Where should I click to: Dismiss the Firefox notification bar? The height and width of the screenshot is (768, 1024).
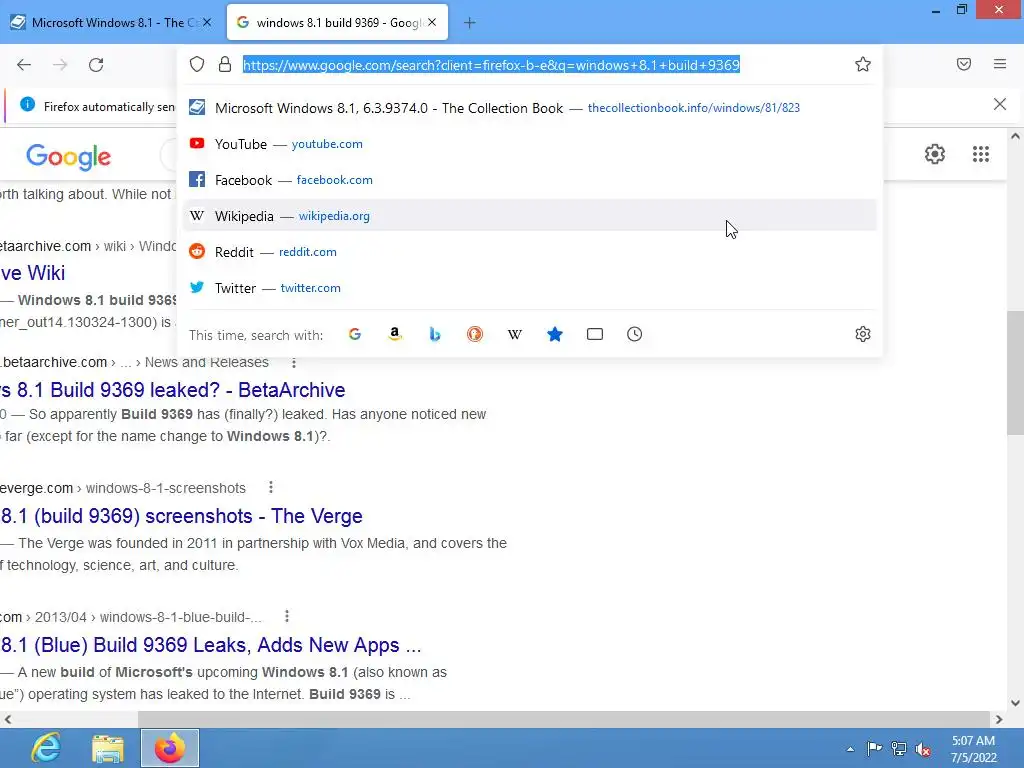(1000, 104)
